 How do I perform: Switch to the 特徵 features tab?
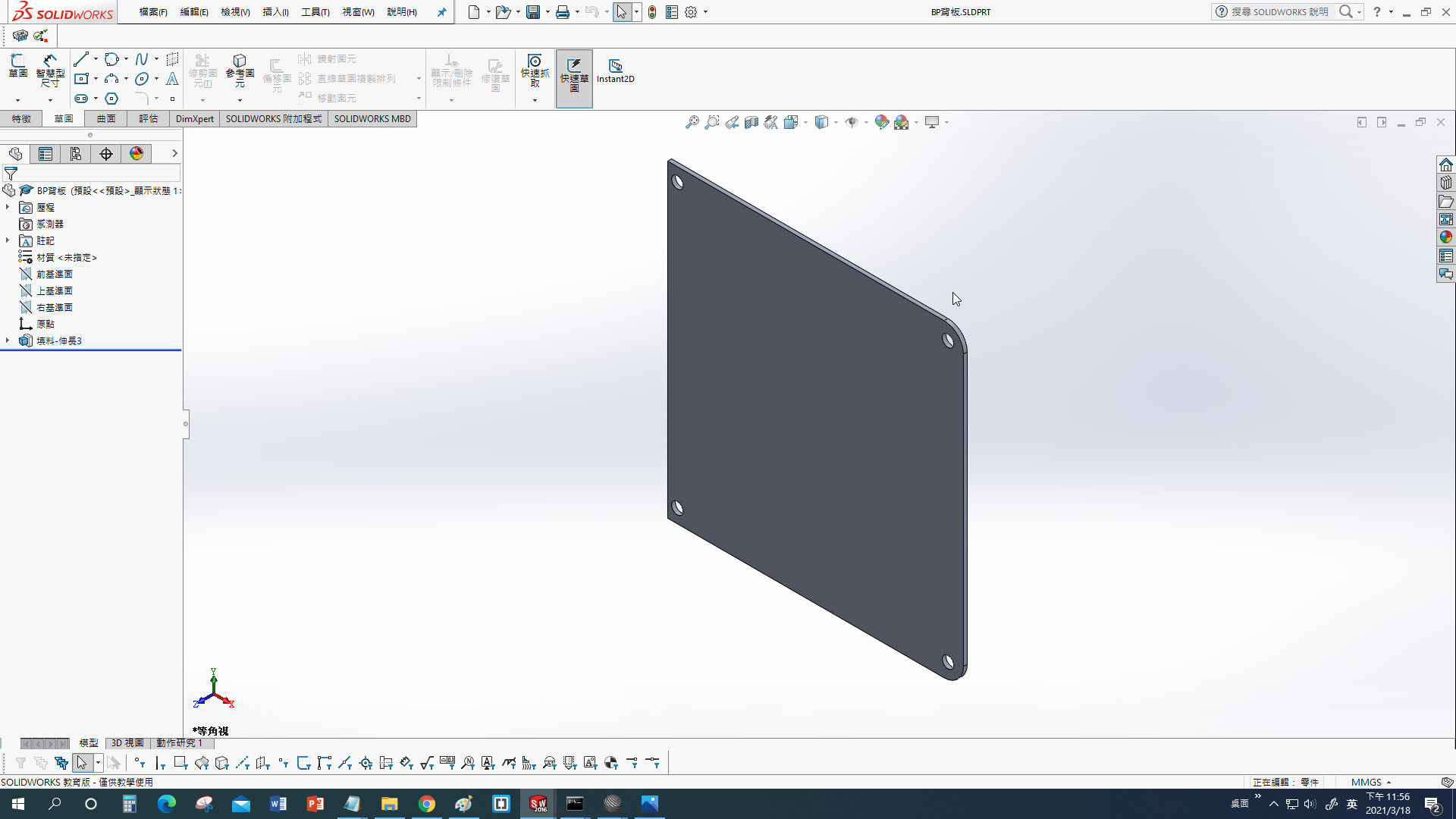[21, 119]
